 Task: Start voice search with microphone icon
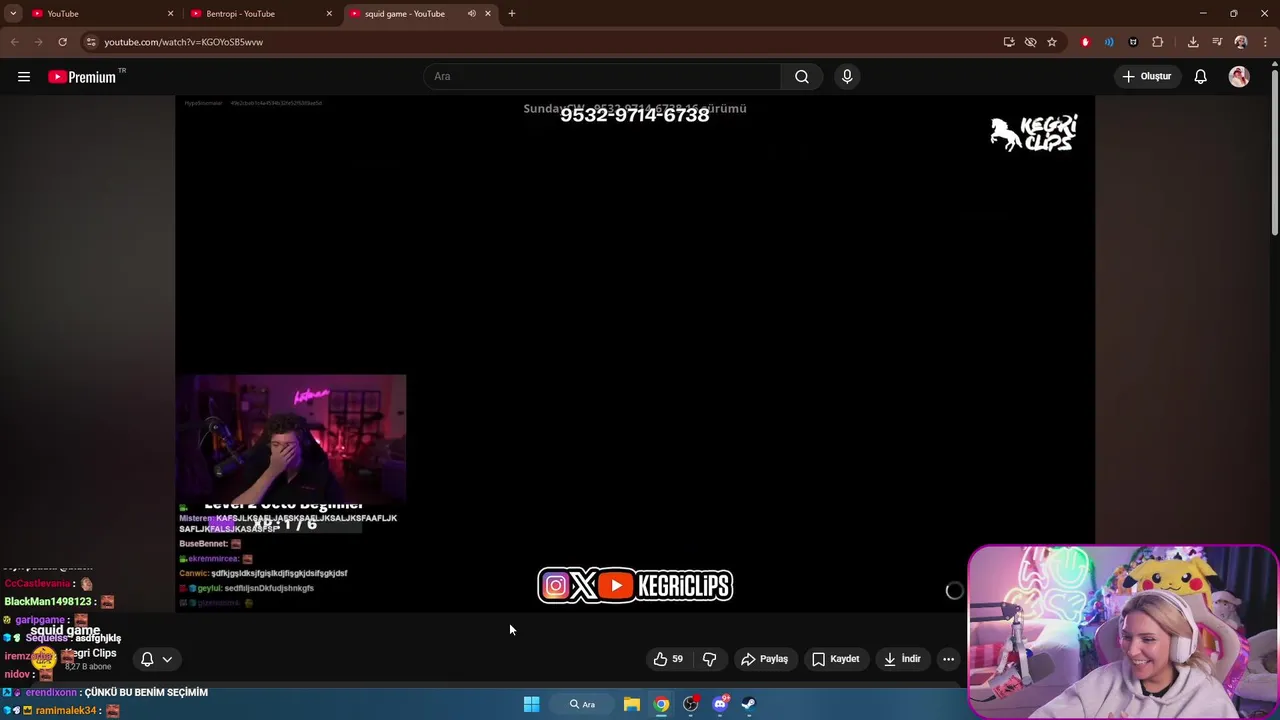tap(847, 77)
